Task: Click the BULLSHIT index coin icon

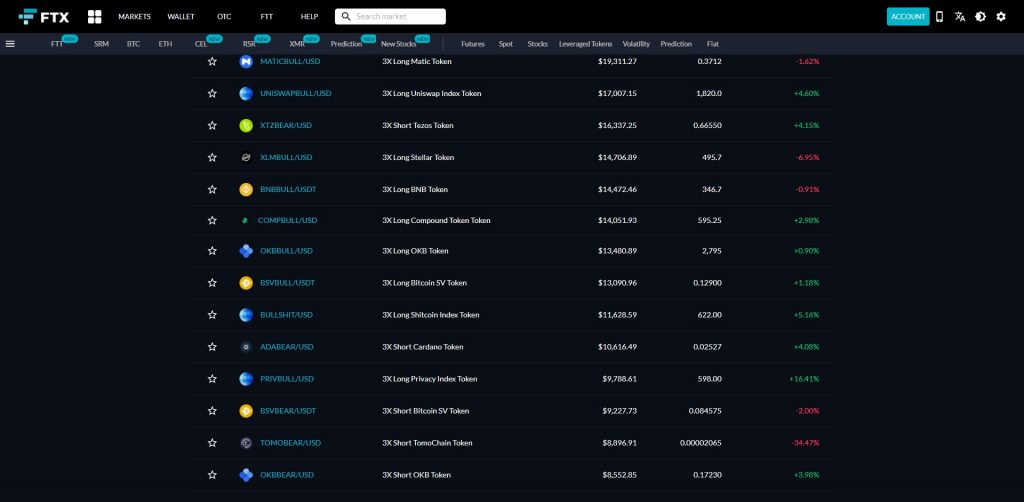Action: (x=246, y=315)
